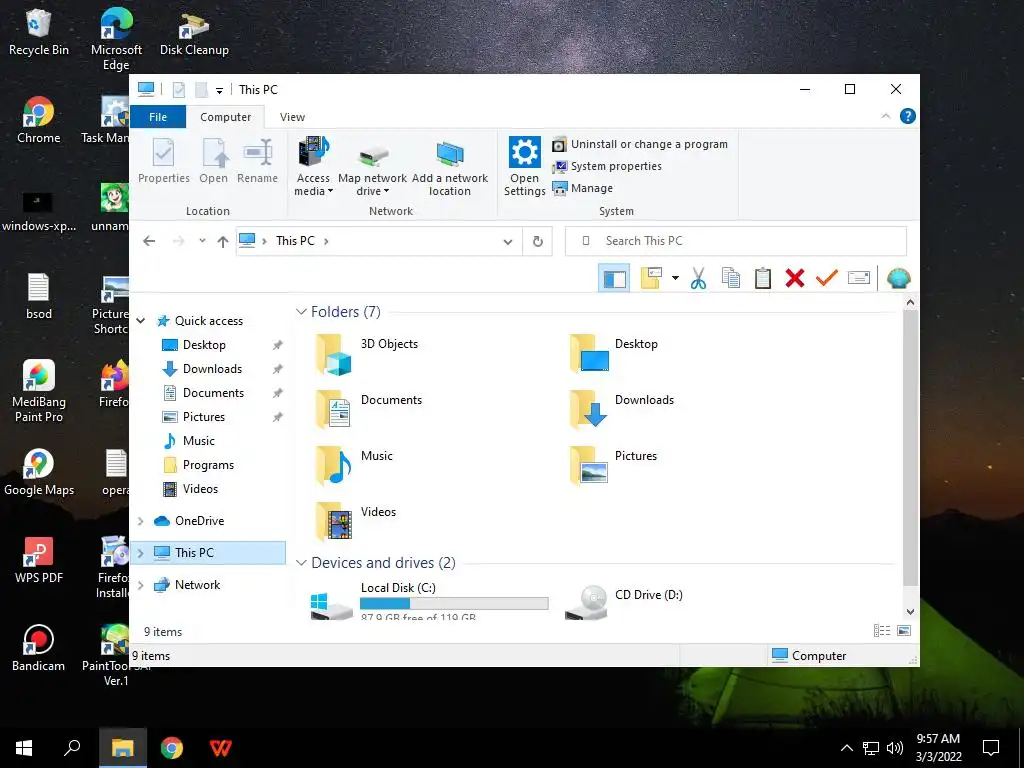Expand the address bar history dropdown
1024x768 pixels.
point(507,242)
